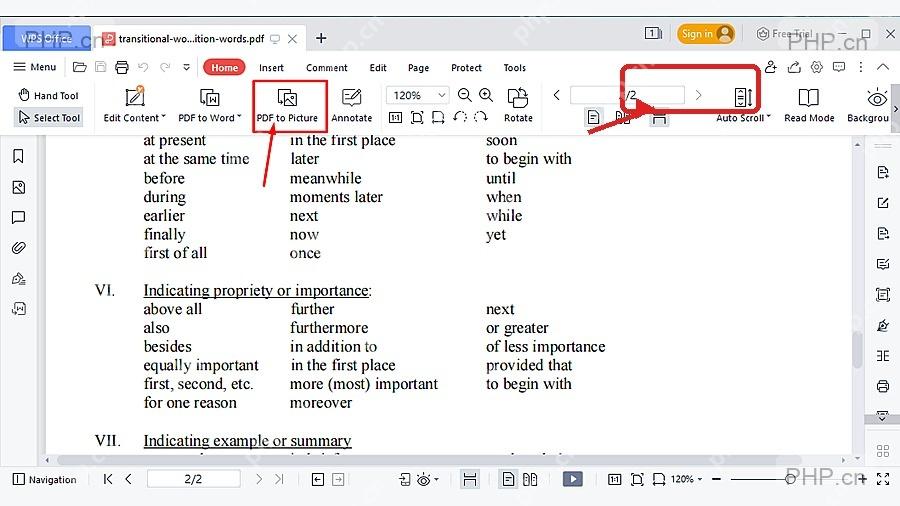
Task: Expand the Auto Scroll dropdown
Action: coord(769,117)
